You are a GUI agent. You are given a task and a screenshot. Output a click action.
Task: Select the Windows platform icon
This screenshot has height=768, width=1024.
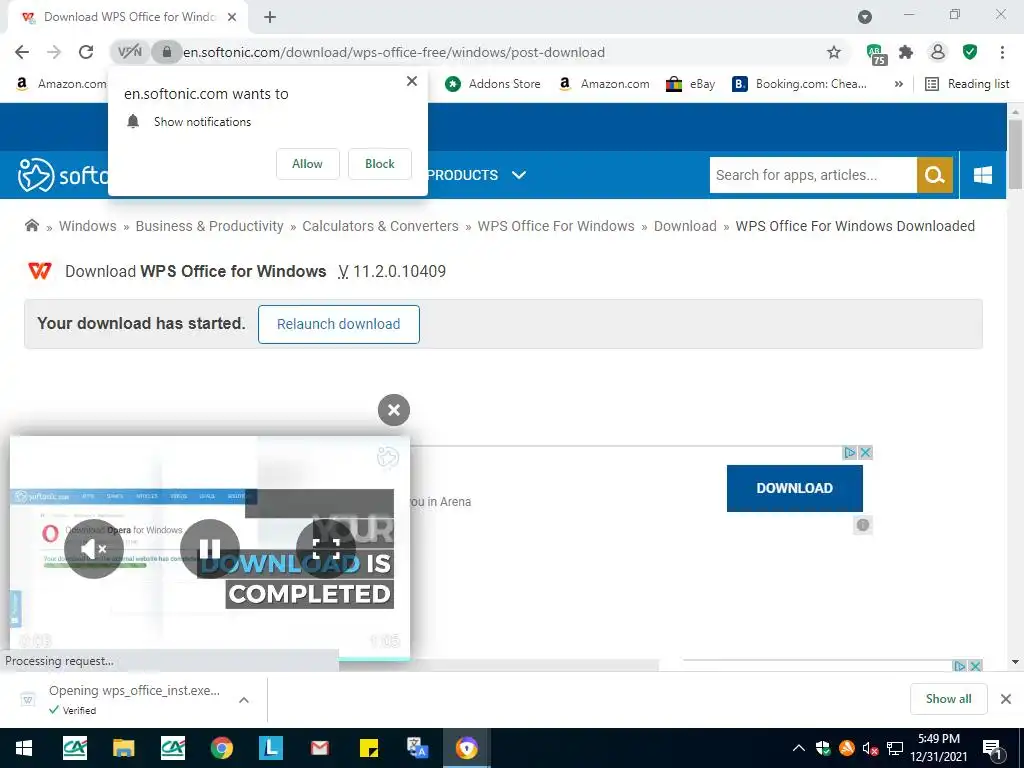point(982,175)
